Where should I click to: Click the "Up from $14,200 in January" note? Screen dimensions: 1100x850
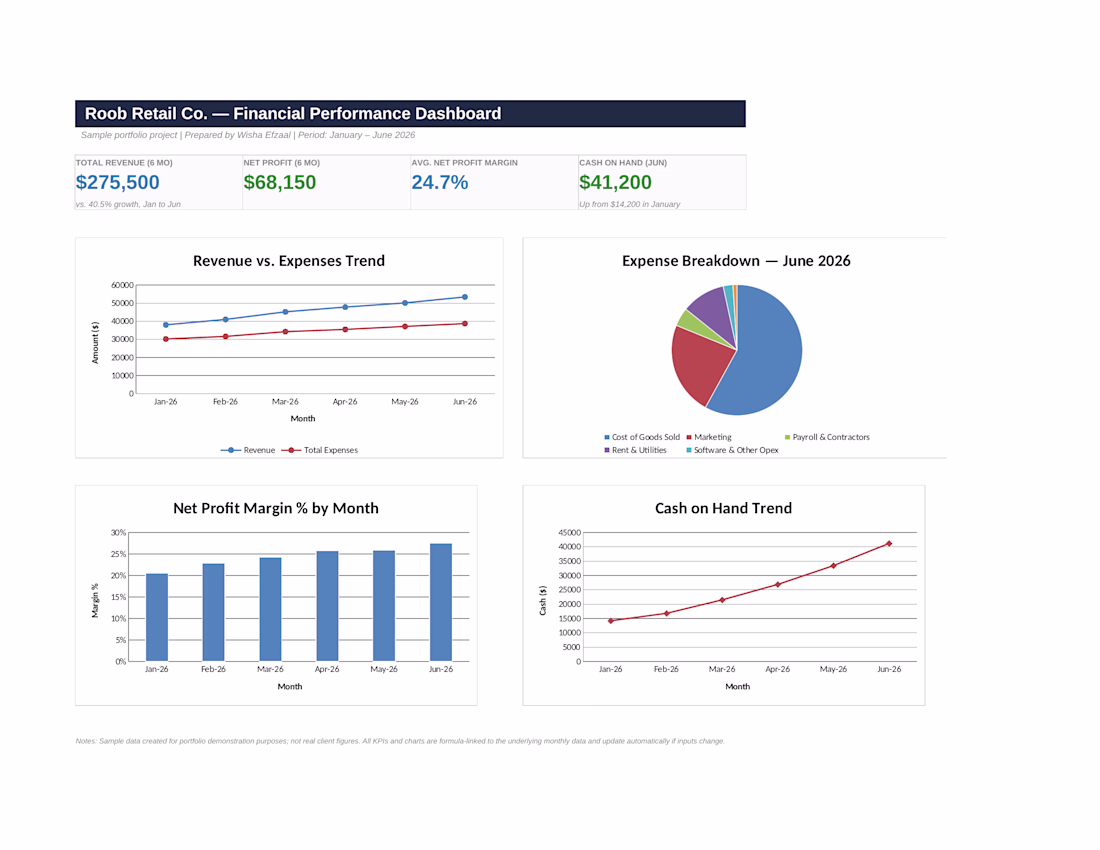pyautogui.click(x=629, y=204)
